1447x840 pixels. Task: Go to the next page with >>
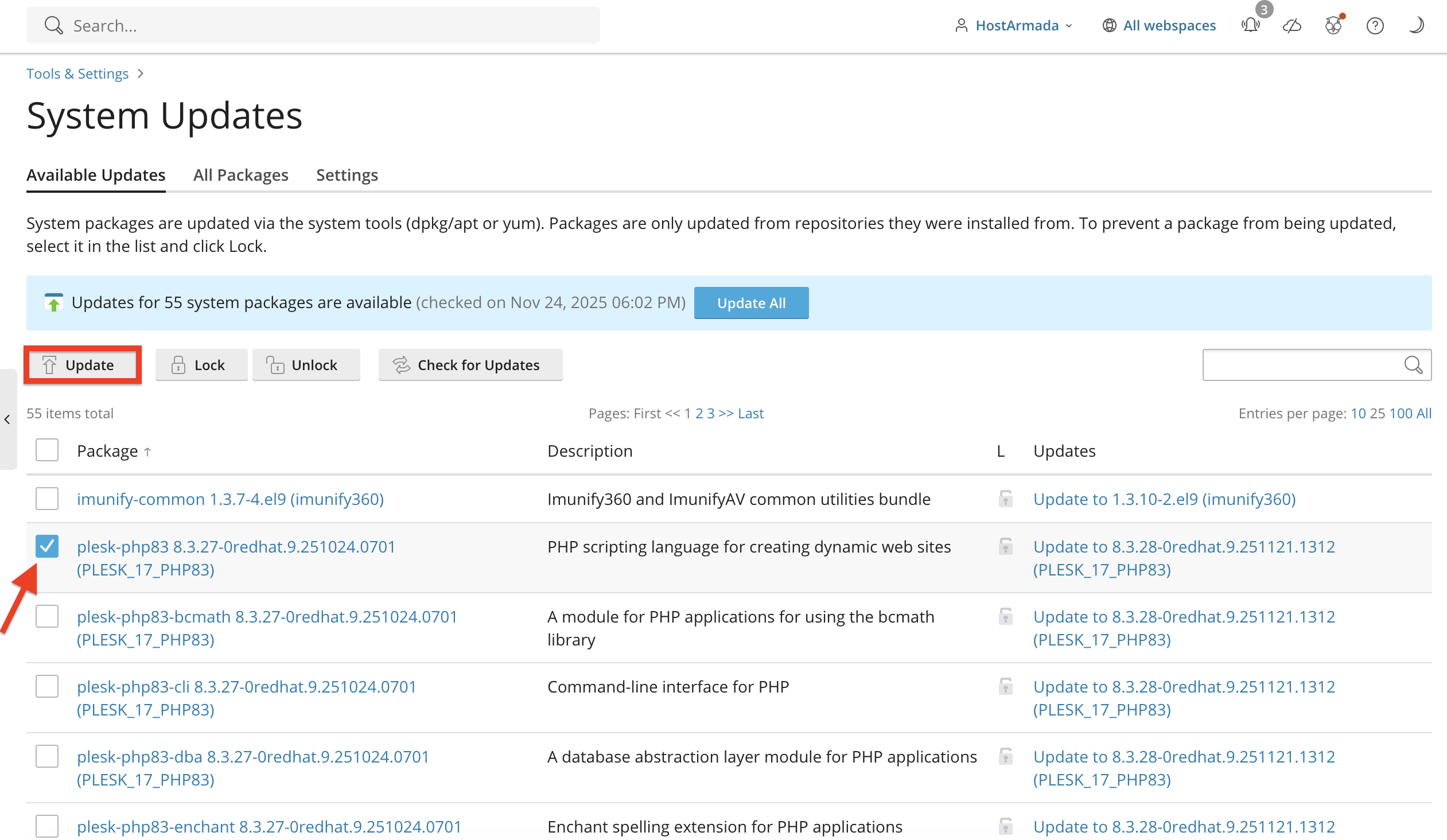tap(726, 413)
